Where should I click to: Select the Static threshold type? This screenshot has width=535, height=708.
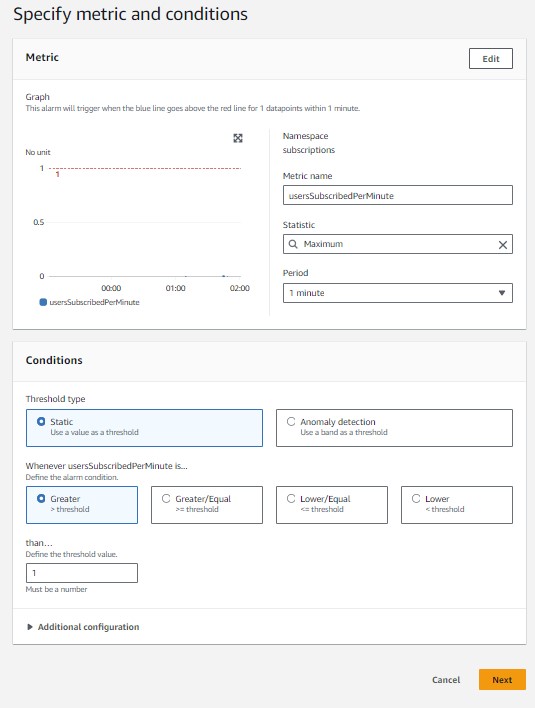(144, 428)
